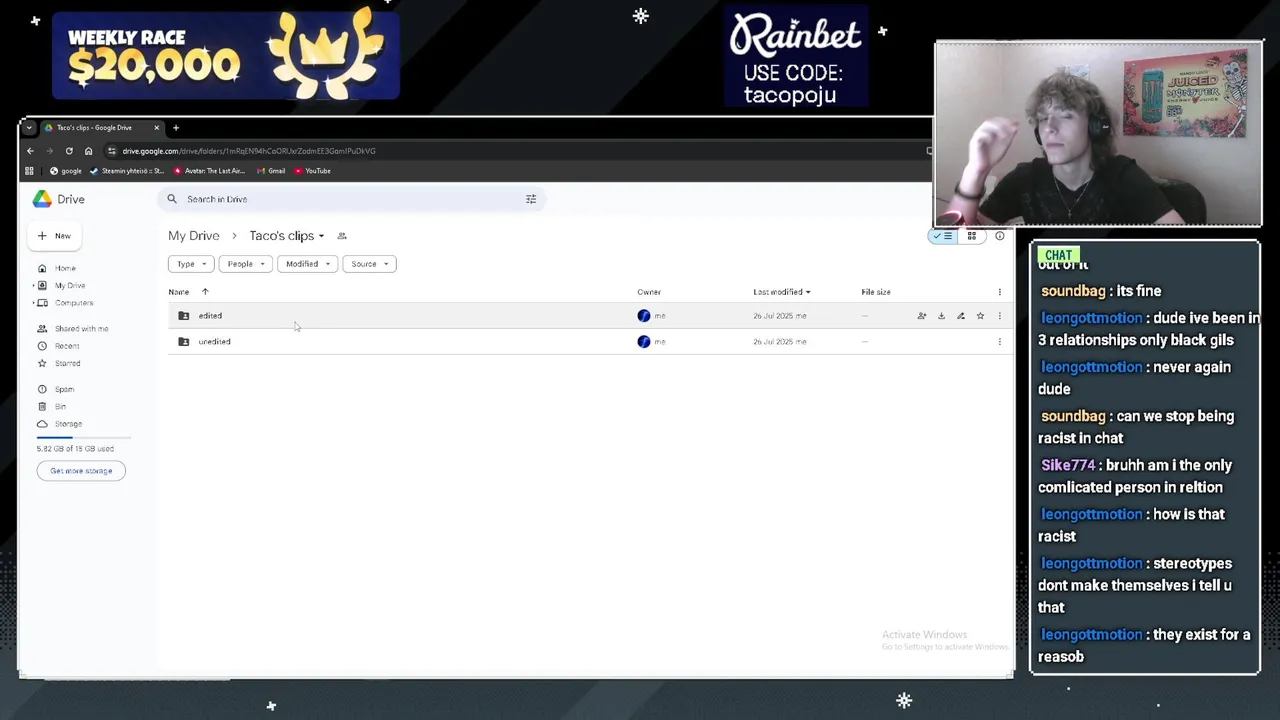Screen dimensions: 1280x720
Task: Open advanced search filter options
Action: (531, 199)
